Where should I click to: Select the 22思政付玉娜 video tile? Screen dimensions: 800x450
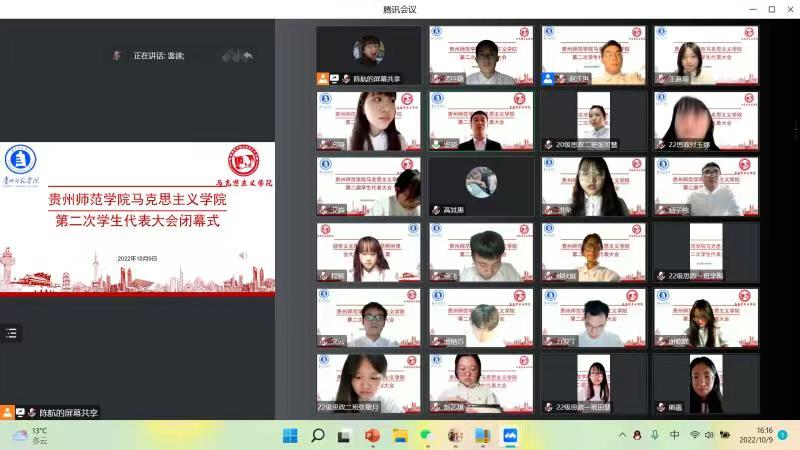coord(706,121)
